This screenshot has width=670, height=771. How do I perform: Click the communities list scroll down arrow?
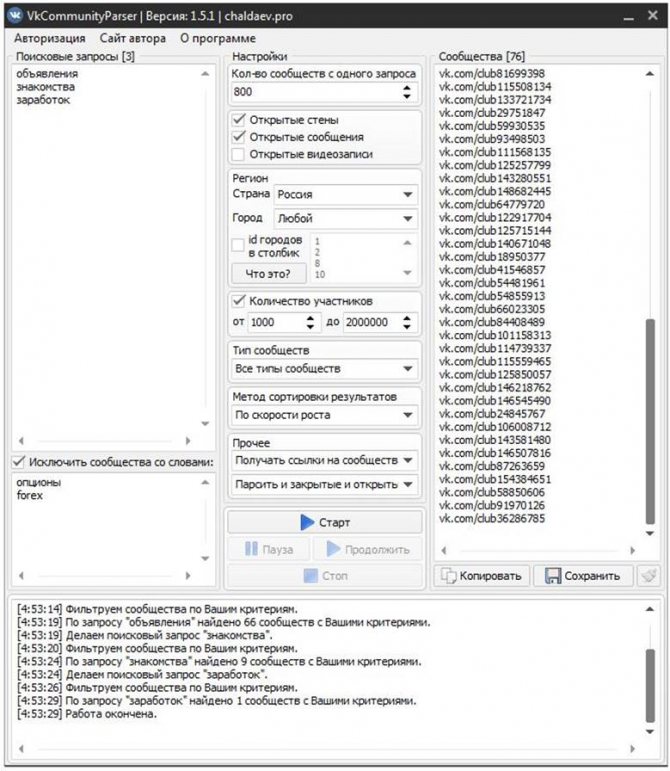tap(650, 534)
